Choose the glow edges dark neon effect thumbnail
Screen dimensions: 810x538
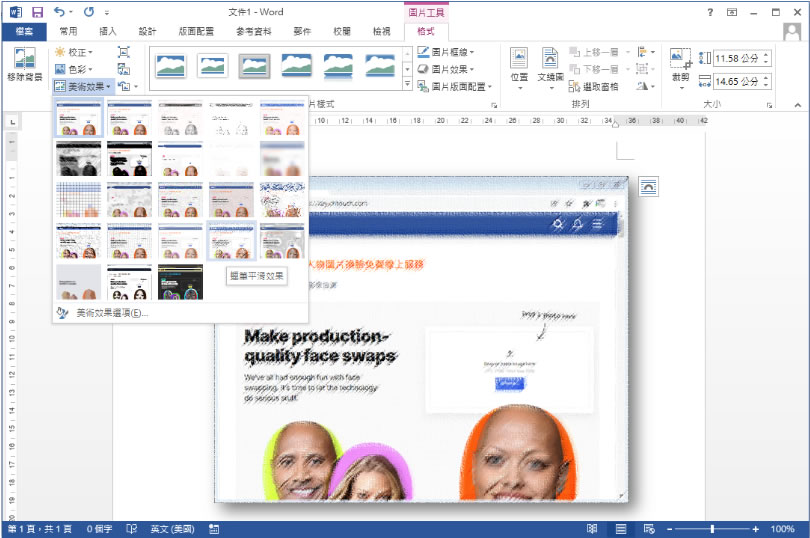click(180, 282)
